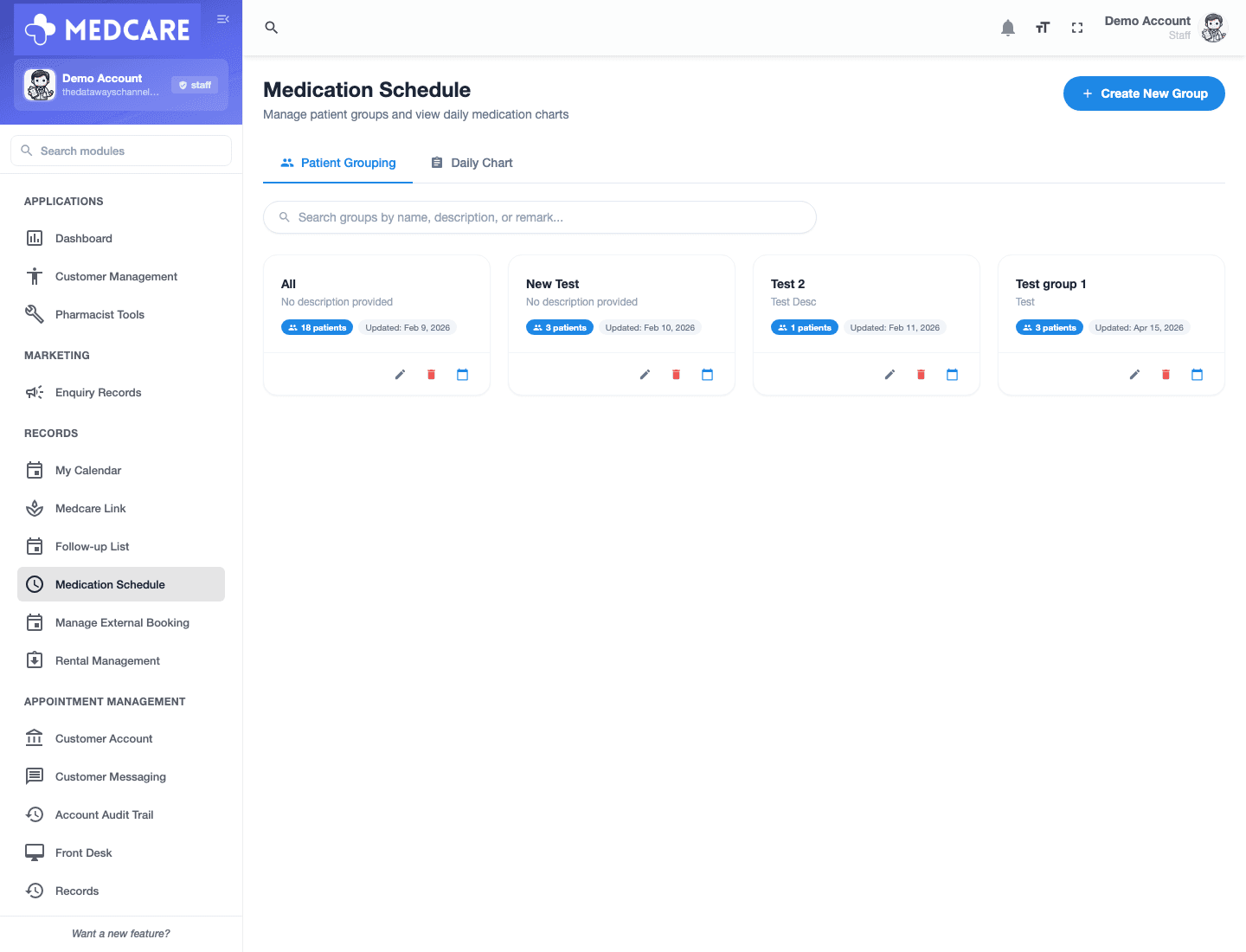Toggle fullscreen mode icon in the top bar
This screenshot has height=952, width=1246.
[1077, 28]
